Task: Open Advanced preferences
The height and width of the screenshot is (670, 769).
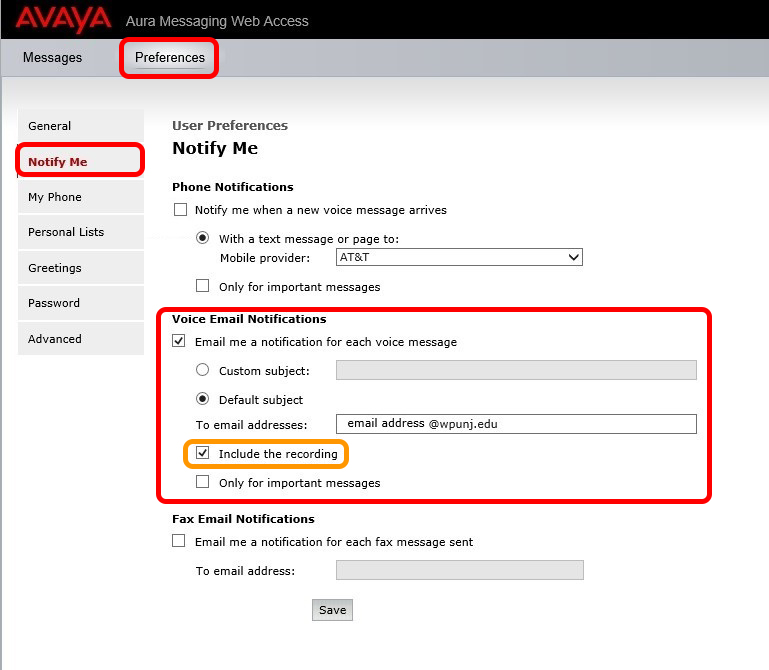Action: pos(55,339)
